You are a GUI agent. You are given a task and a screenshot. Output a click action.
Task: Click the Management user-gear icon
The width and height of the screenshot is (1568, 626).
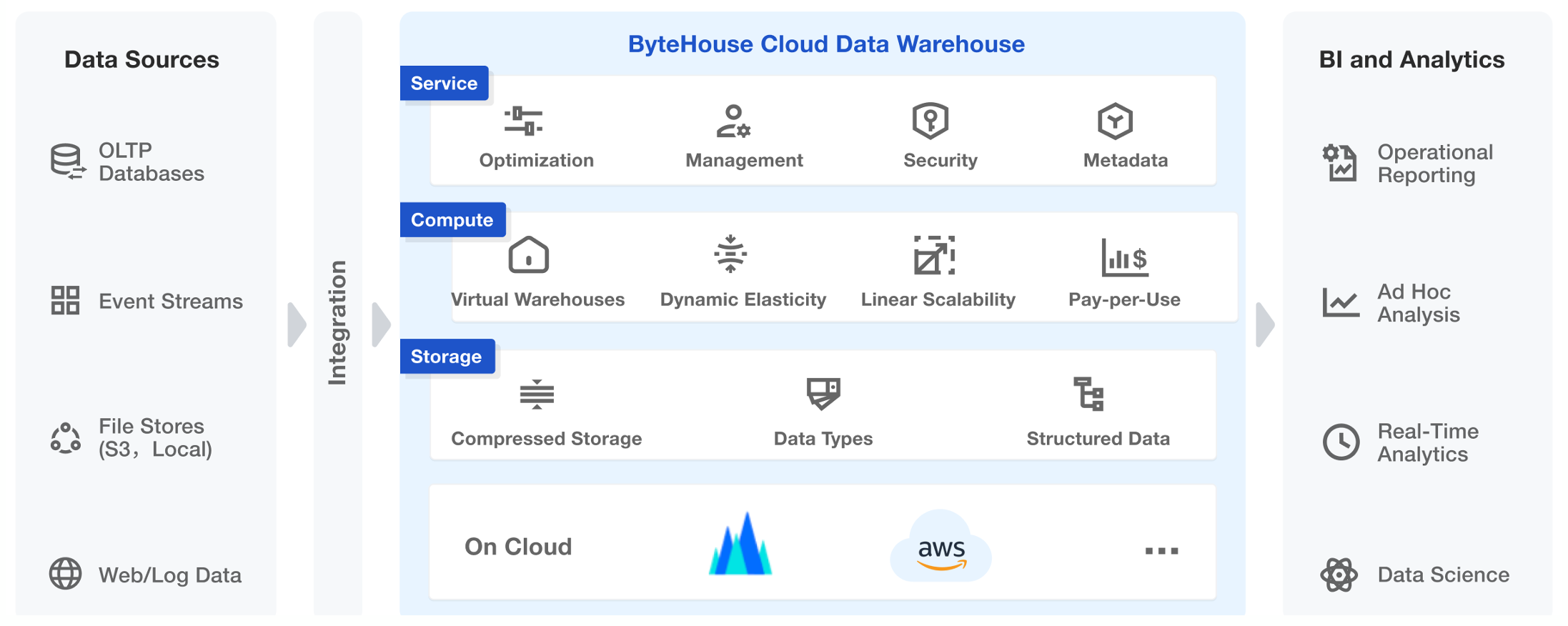pos(733,121)
